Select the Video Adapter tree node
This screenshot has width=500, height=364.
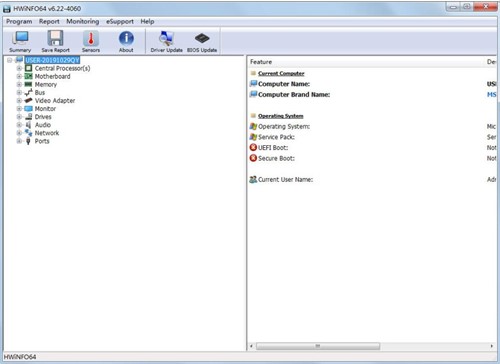[x=55, y=100]
